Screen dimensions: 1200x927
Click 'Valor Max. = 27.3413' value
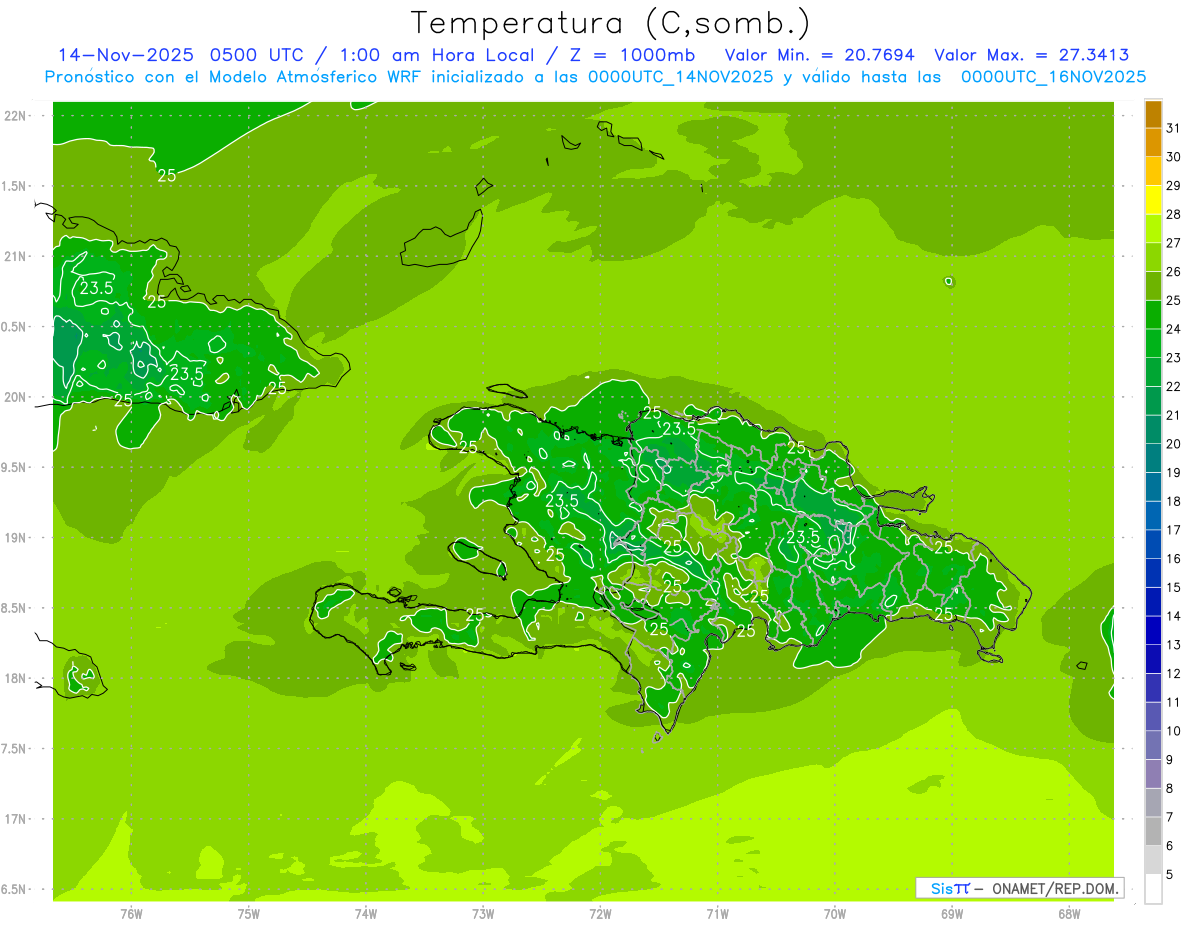(1032, 55)
